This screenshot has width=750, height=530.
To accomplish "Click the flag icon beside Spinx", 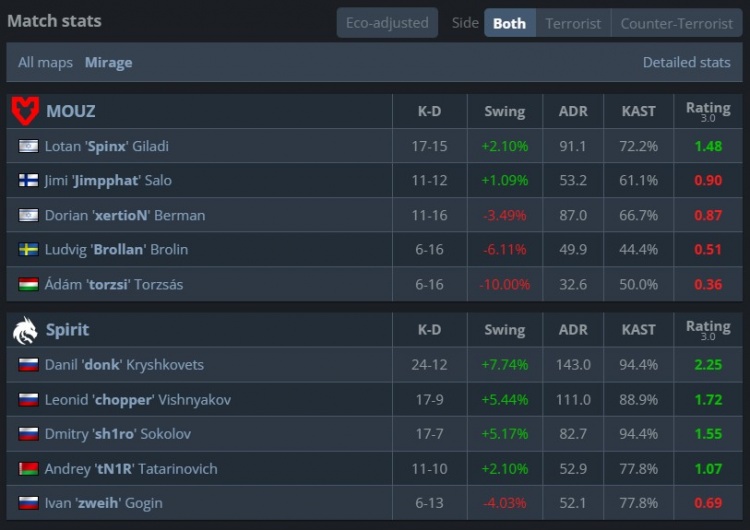I will click(28, 146).
